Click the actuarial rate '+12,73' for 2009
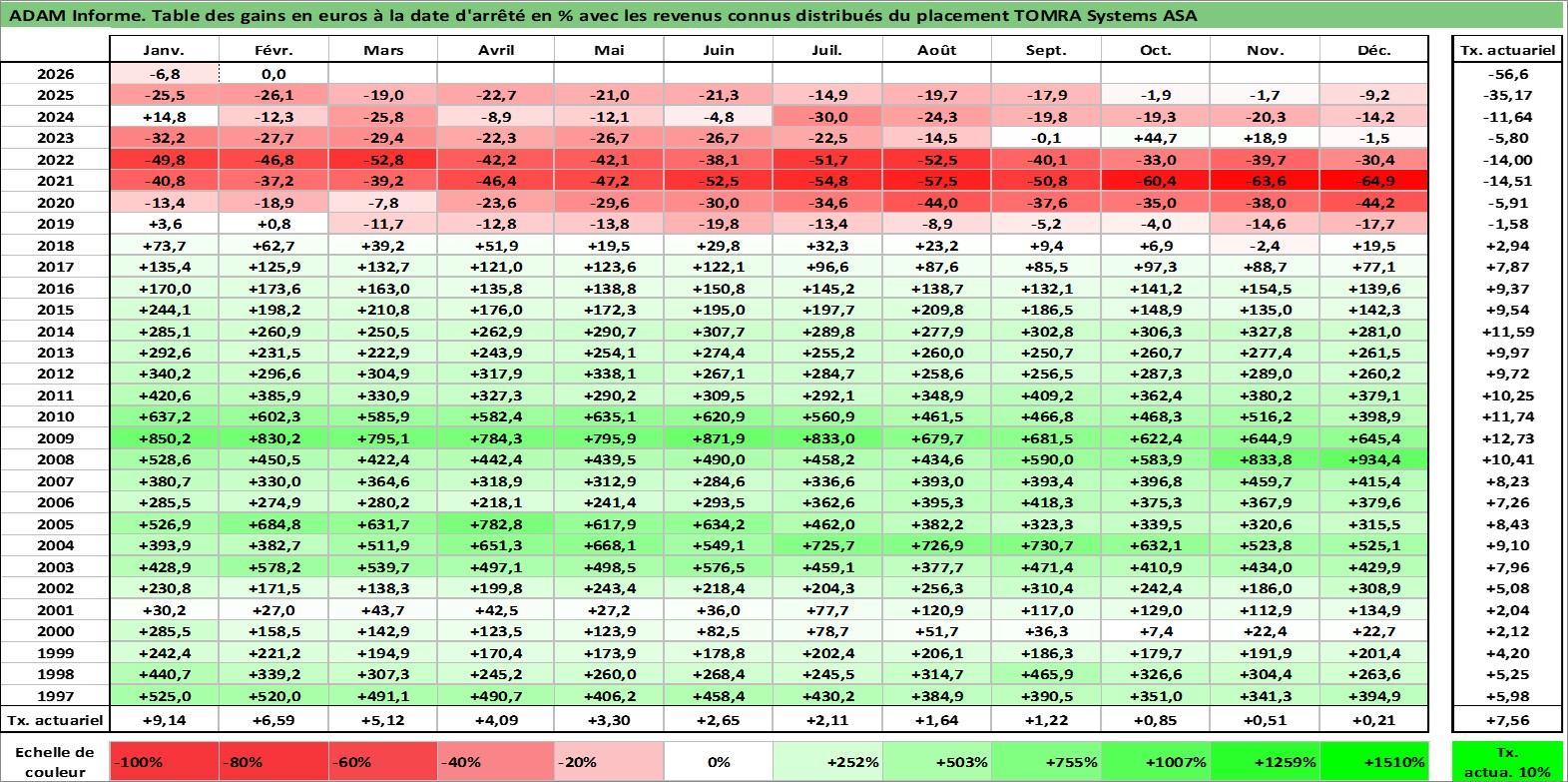Viewport: 1568px width, 782px height. click(x=1507, y=438)
